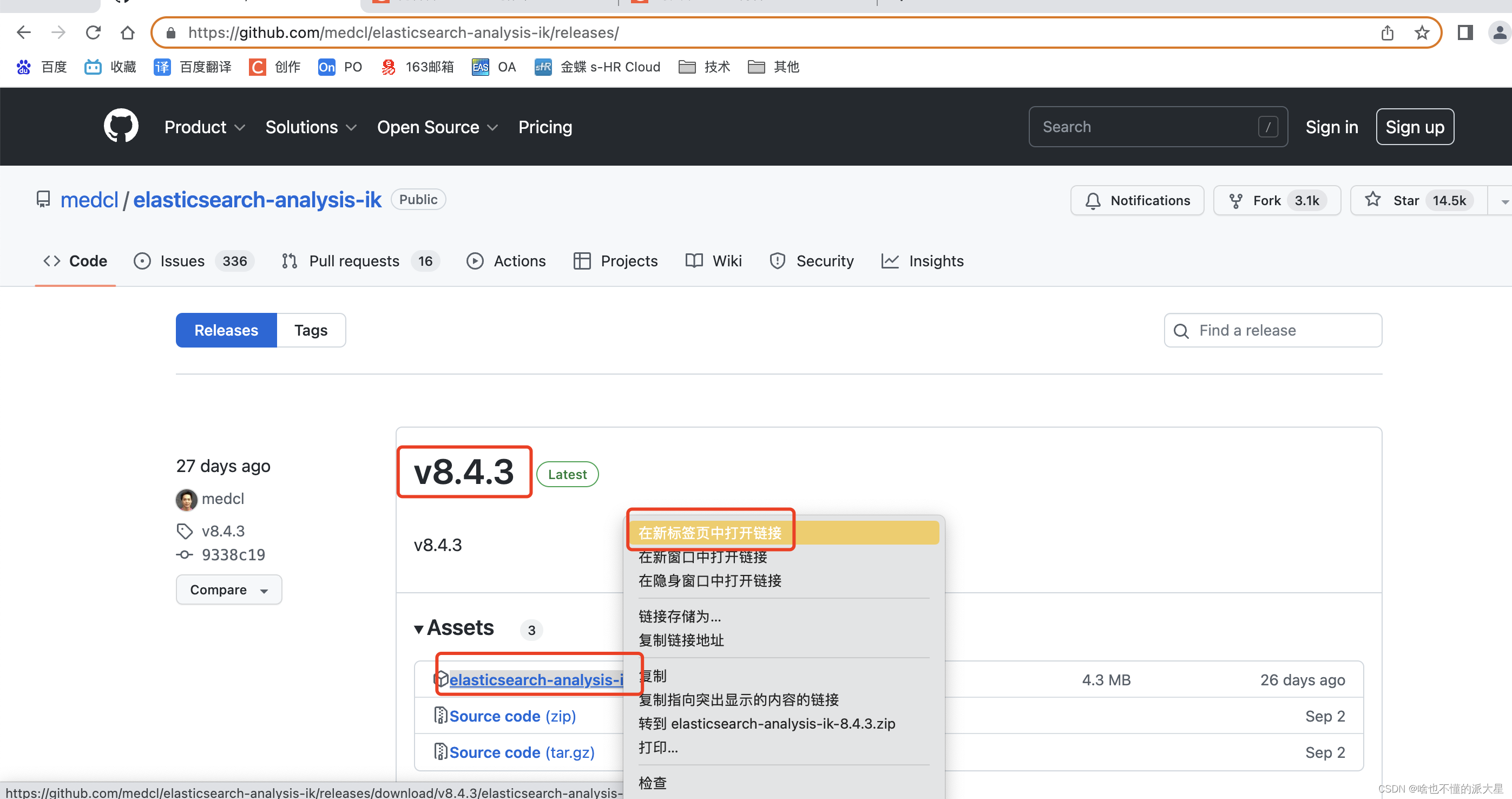
Task: Choose 在新窗口中打开链接 from context menu
Action: point(784,557)
